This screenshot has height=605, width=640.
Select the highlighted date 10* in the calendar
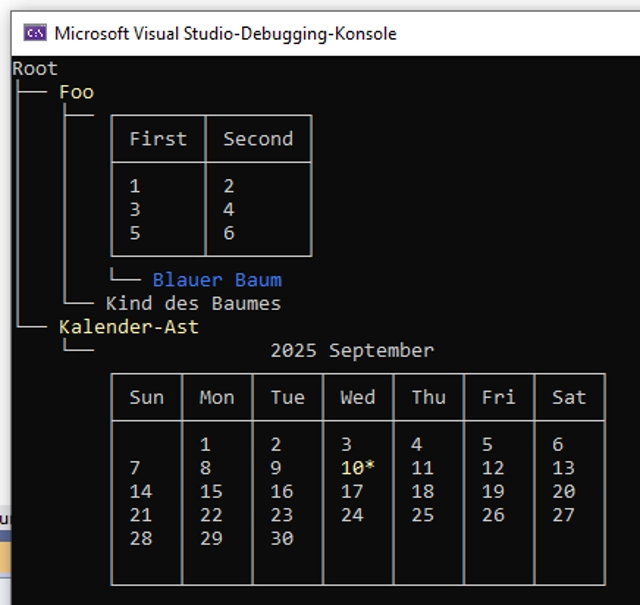(357, 468)
